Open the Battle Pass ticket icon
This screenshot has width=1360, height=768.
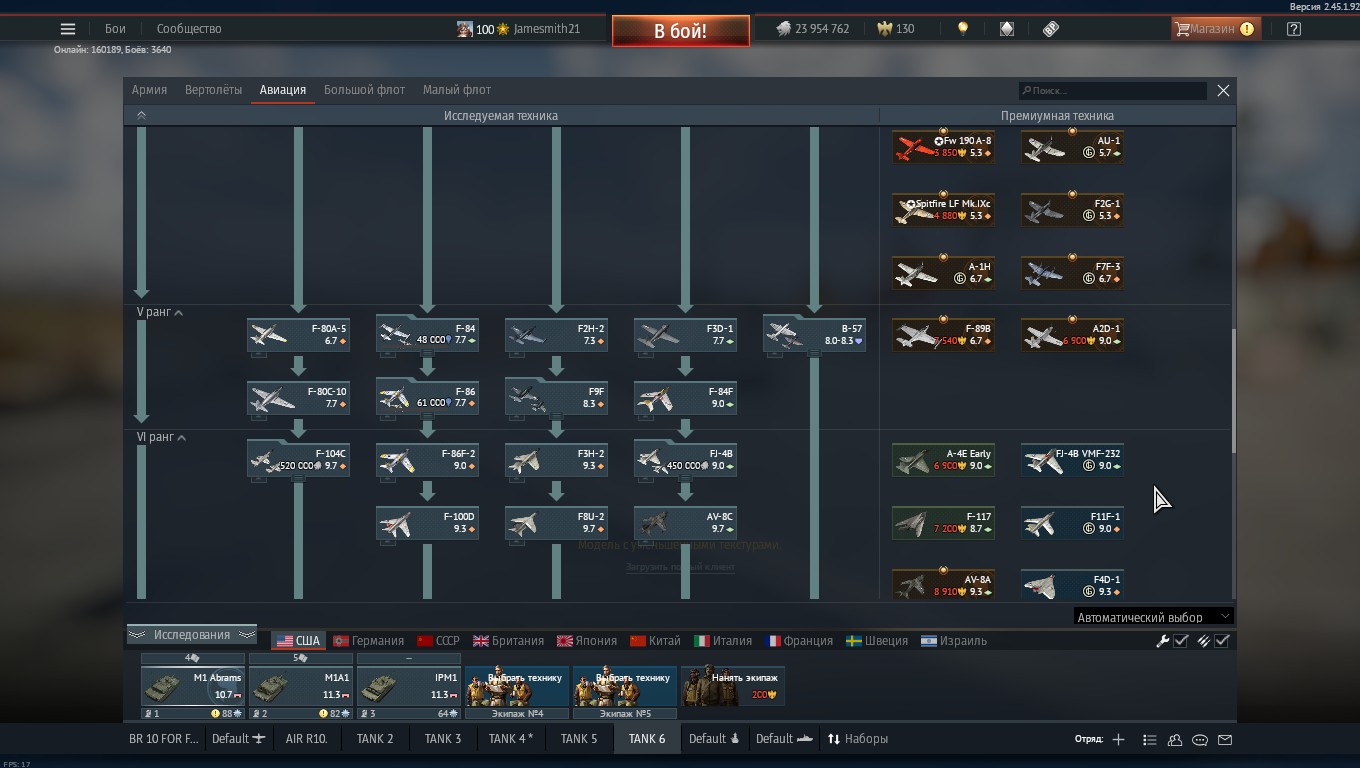[x=1051, y=29]
